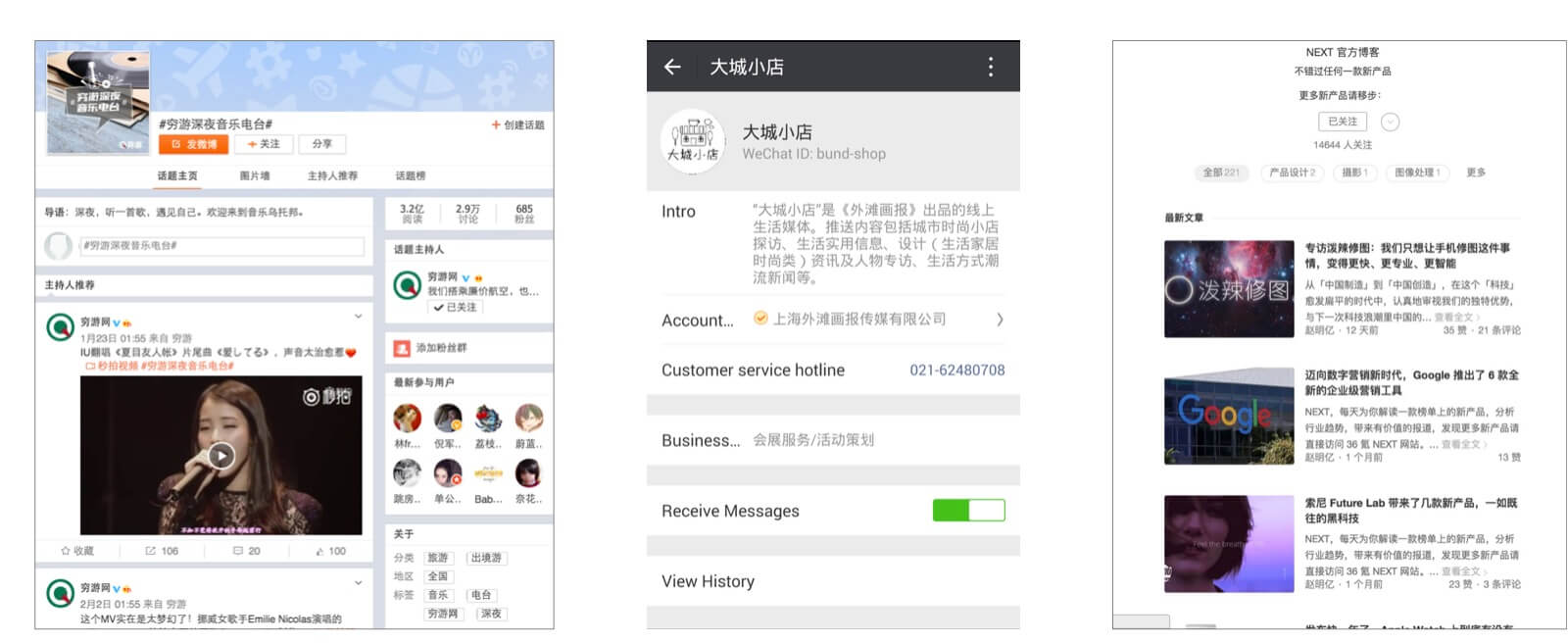Image resolution: width=1568 pixels, height=643 pixels.
Task: Open the 秒拍视频 #穷游深夜音乐电台# link
Action: [x=160, y=366]
